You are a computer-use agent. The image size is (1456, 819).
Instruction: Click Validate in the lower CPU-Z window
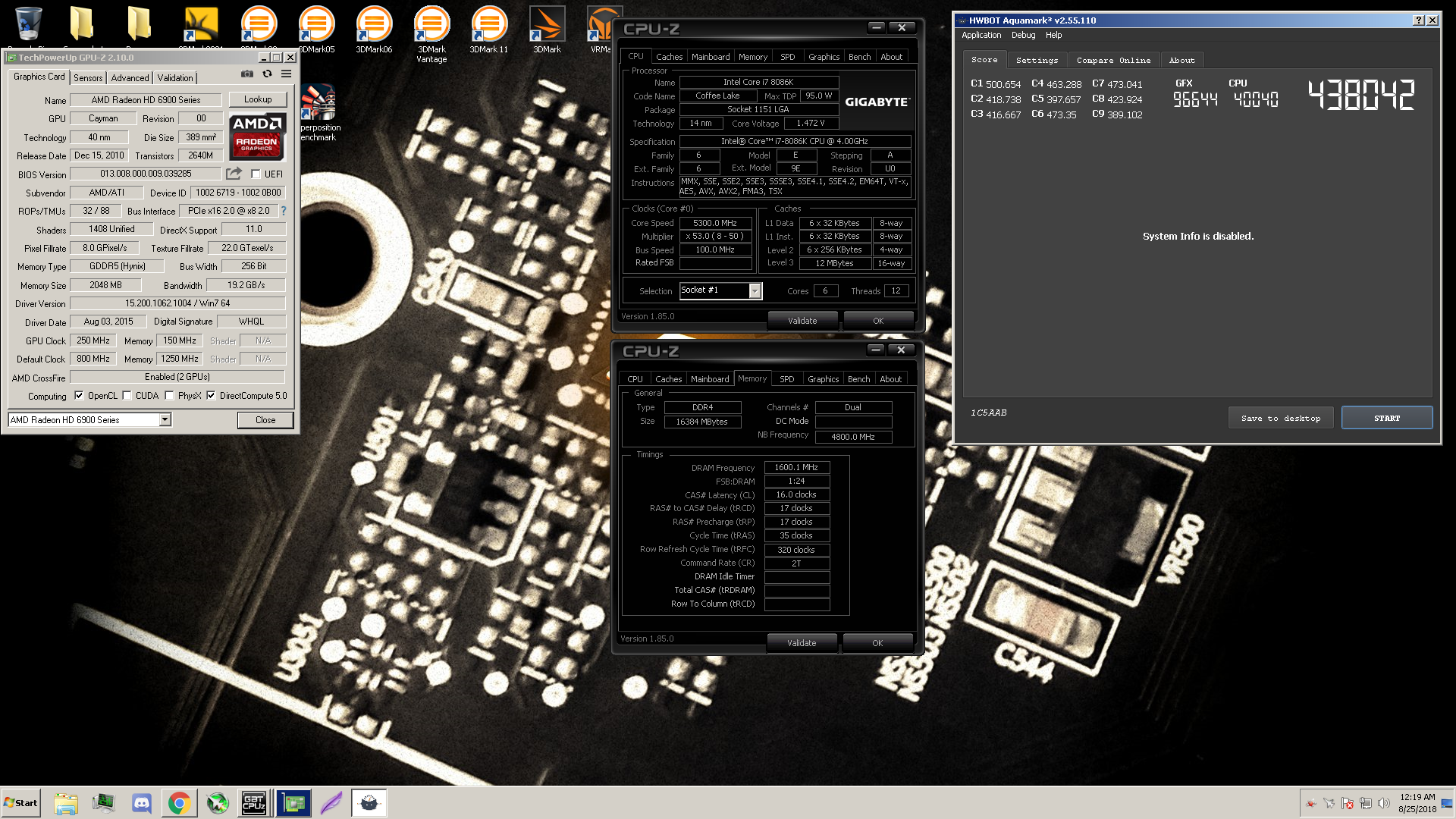[x=802, y=643]
